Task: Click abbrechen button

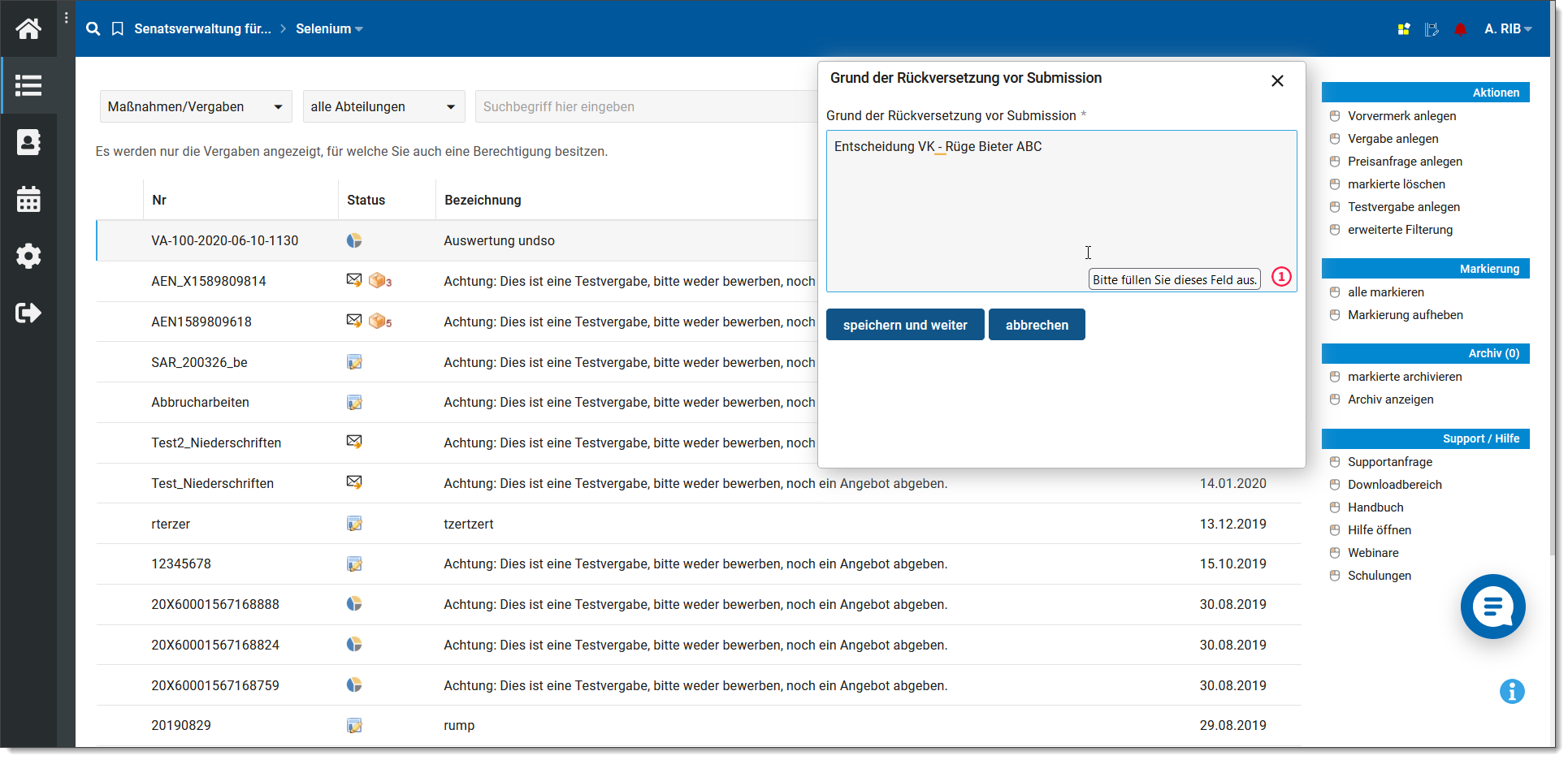Action: 1037,325
